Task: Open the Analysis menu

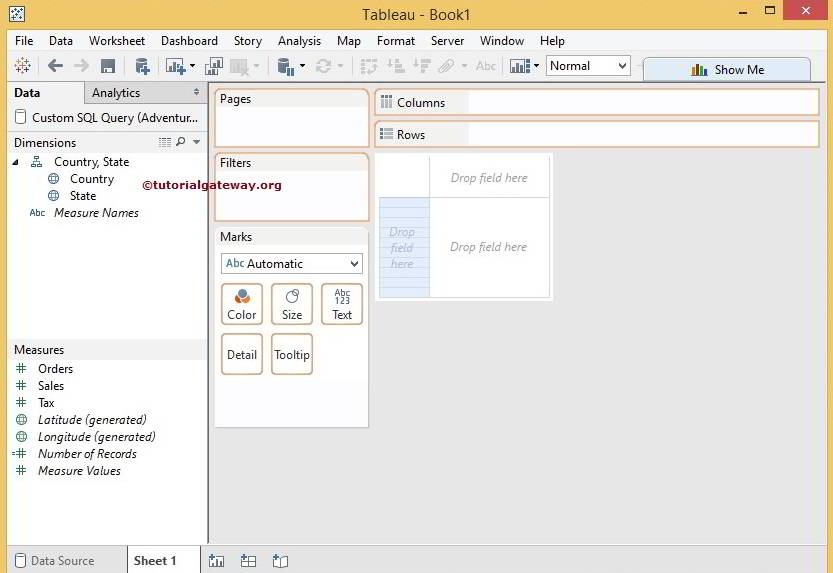Action: click(299, 41)
